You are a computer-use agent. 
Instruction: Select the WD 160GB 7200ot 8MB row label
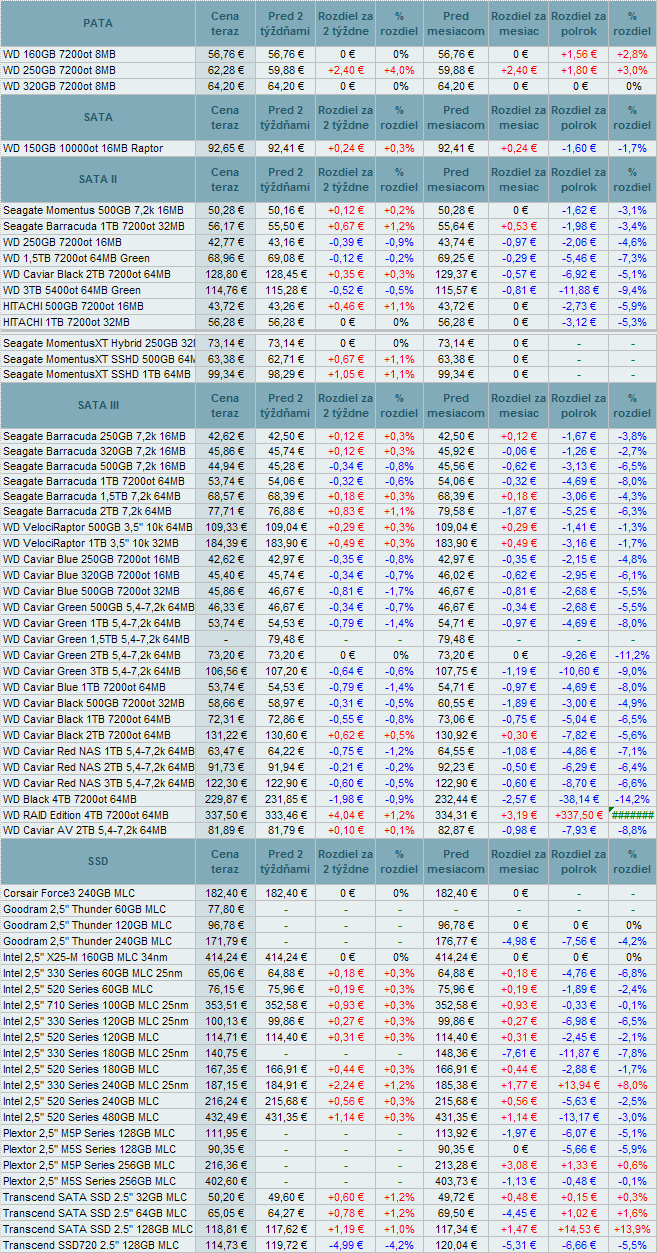pyautogui.click(x=59, y=54)
